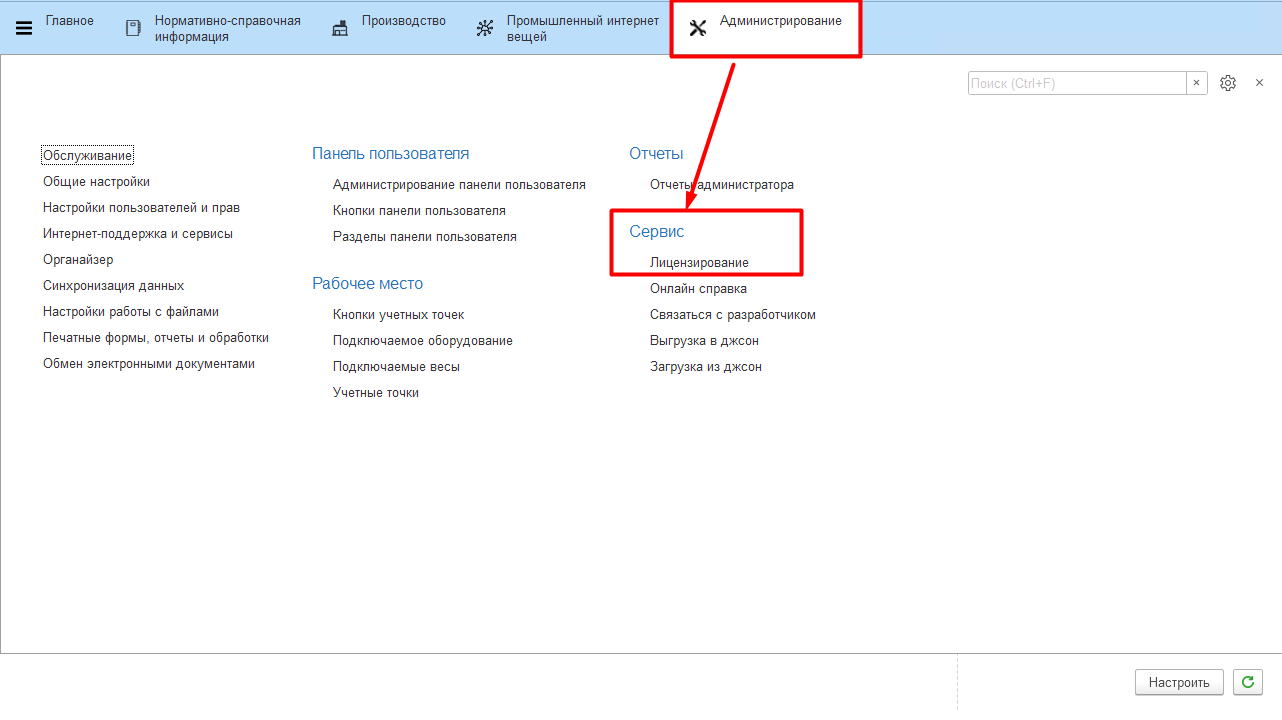This screenshot has width=1282, height=720.
Task: Open the Лицензирование link
Action: (x=699, y=263)
